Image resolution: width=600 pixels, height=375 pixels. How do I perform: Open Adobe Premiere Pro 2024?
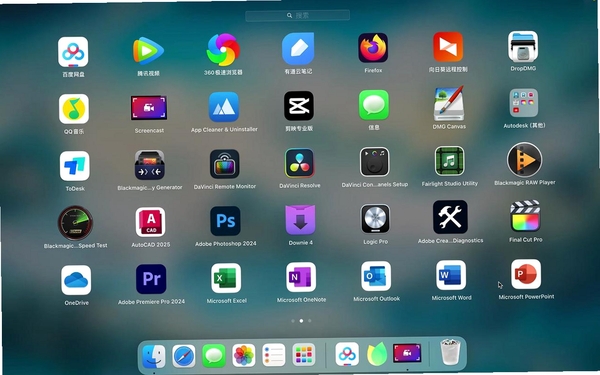pos(151,279)
